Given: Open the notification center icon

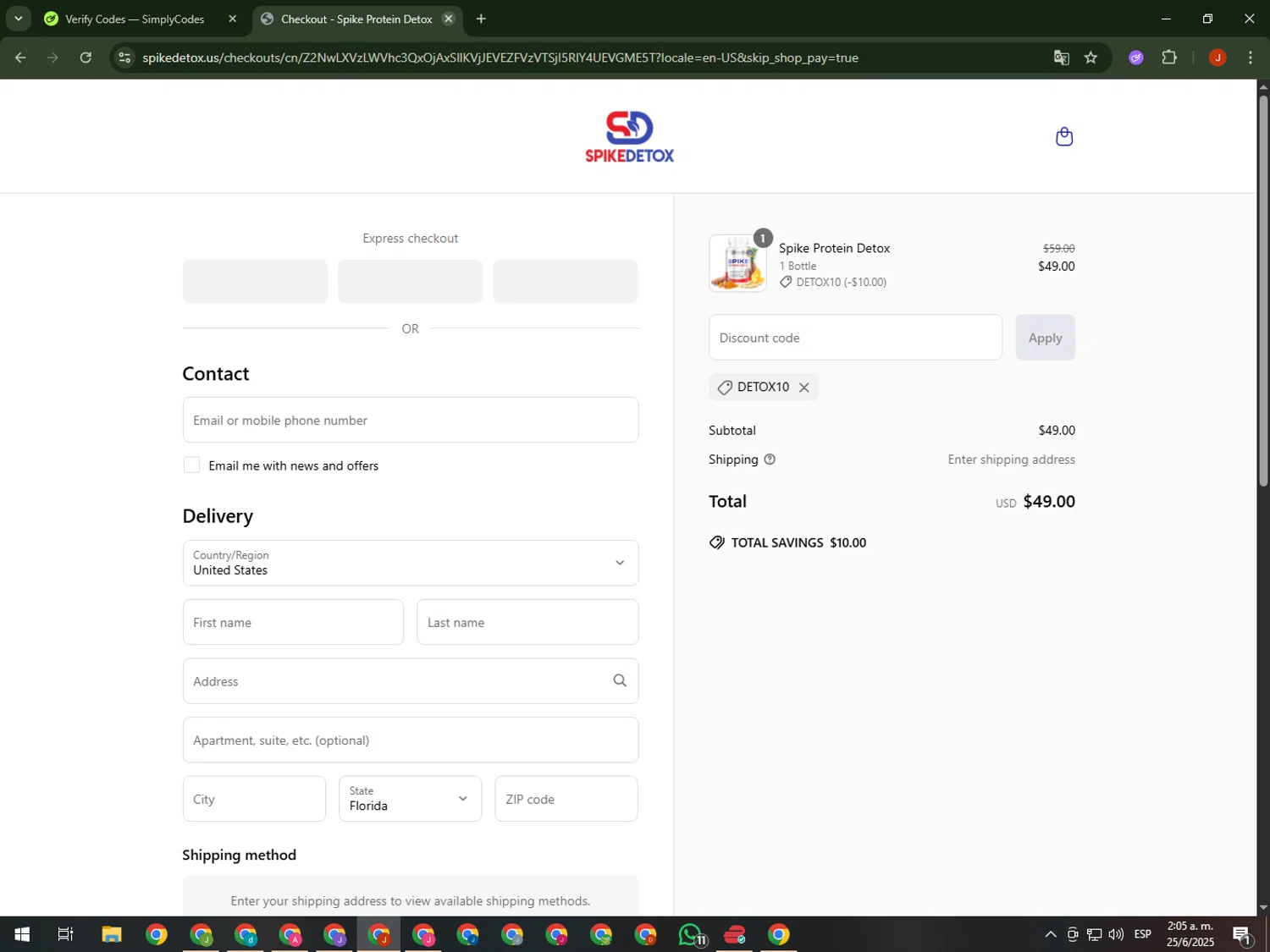Looking at the screenshot, I should [1242, 934].
